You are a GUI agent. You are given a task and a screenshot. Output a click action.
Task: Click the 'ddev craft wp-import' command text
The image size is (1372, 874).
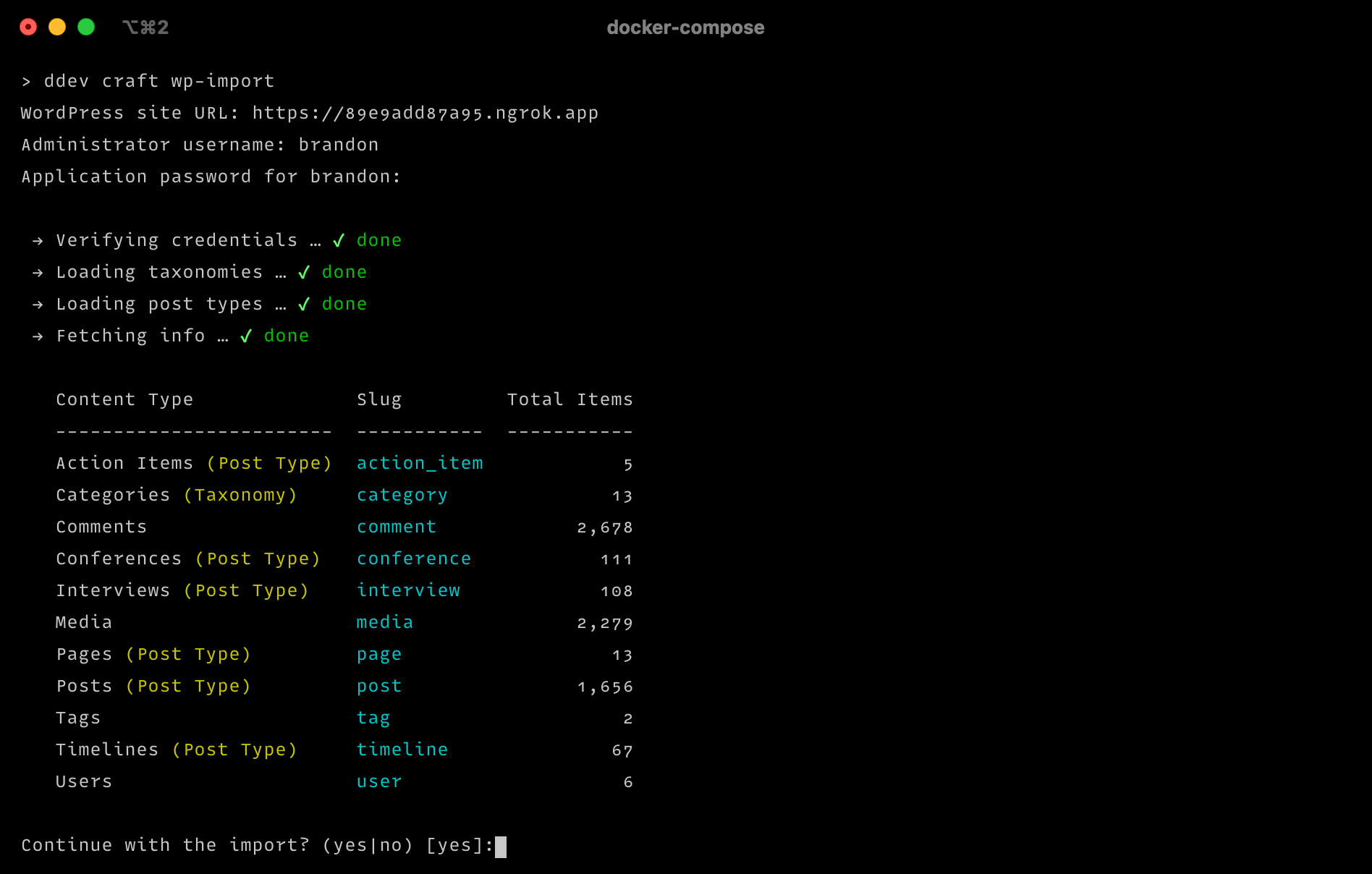click(x=159, y=81)
